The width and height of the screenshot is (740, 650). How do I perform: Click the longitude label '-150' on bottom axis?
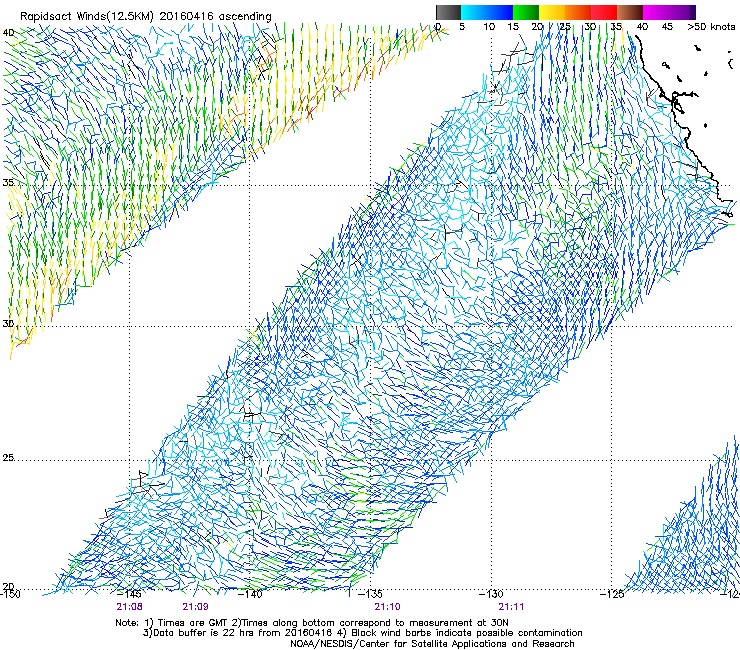(10, 594)
